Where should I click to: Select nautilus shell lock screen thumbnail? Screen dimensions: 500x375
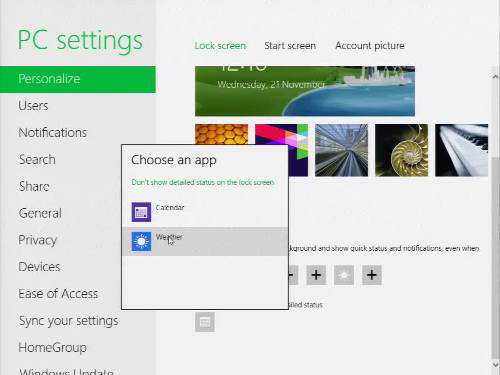tap(401, 150)
